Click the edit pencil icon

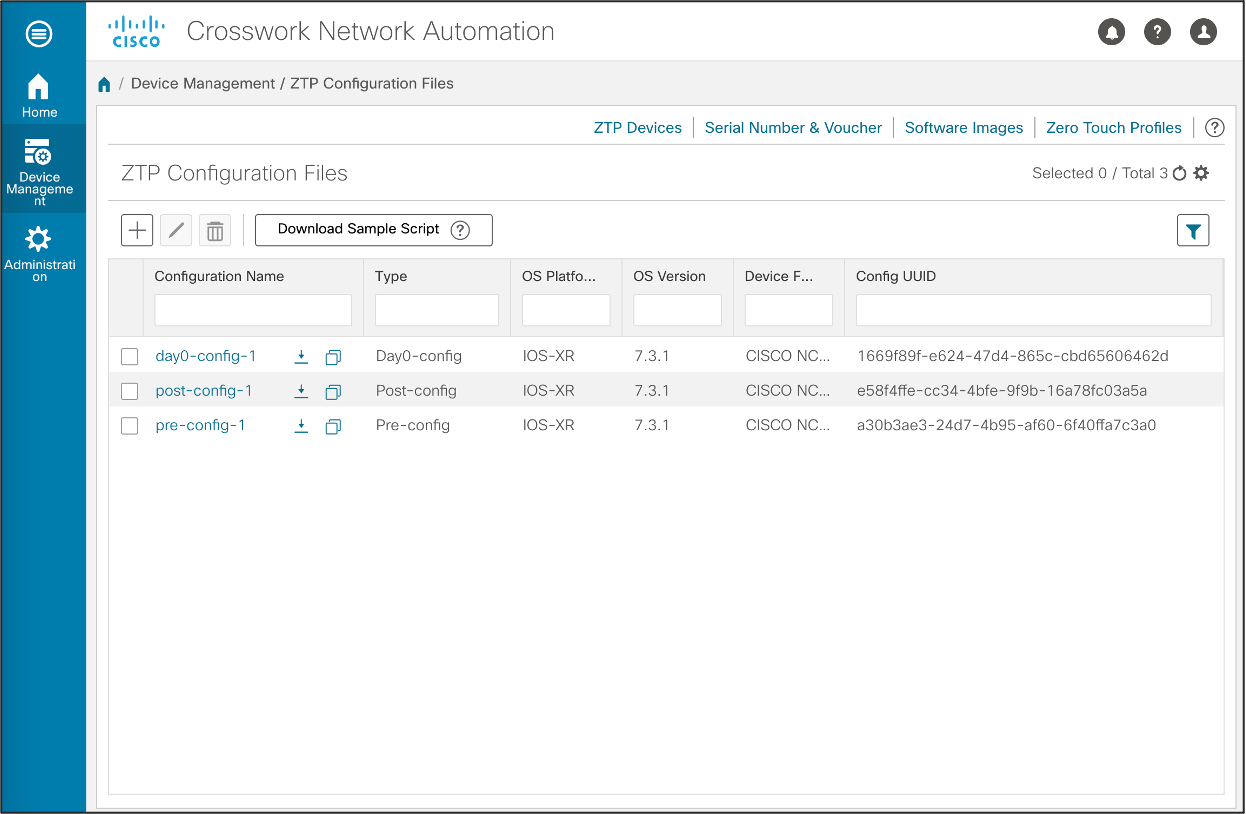point(176,230)
